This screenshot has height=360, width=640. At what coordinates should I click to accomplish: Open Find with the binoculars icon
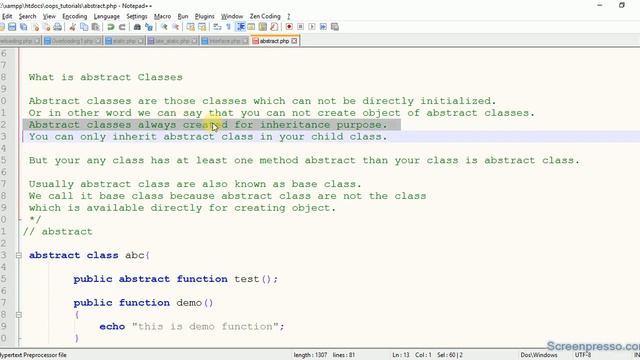pos(137,27)
